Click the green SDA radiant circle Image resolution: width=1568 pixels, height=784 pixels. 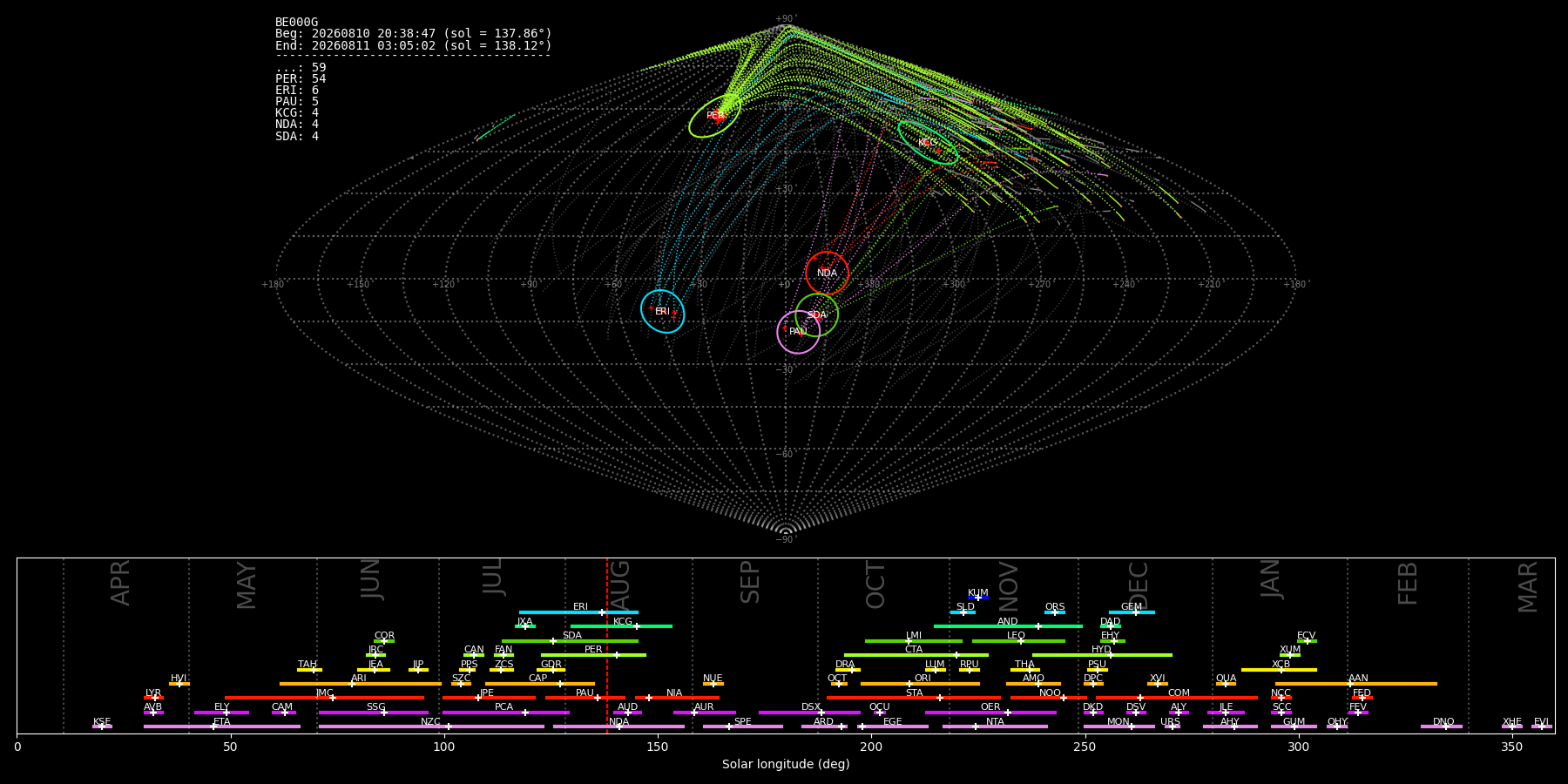point(817,314)
